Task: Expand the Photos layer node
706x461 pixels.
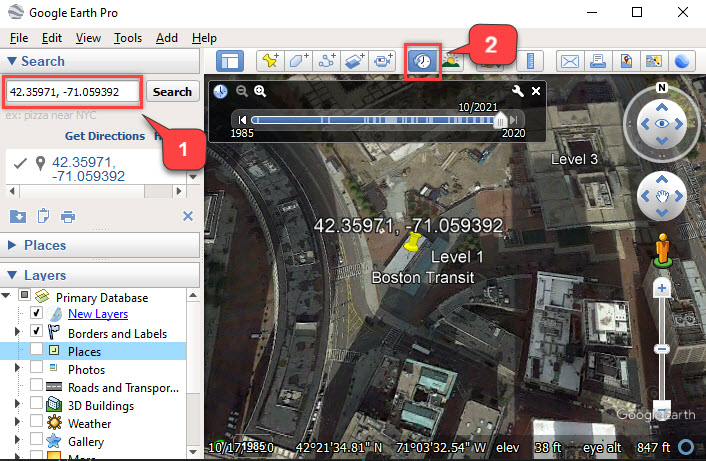Action: pyautogui.click(x=18, y=368)
